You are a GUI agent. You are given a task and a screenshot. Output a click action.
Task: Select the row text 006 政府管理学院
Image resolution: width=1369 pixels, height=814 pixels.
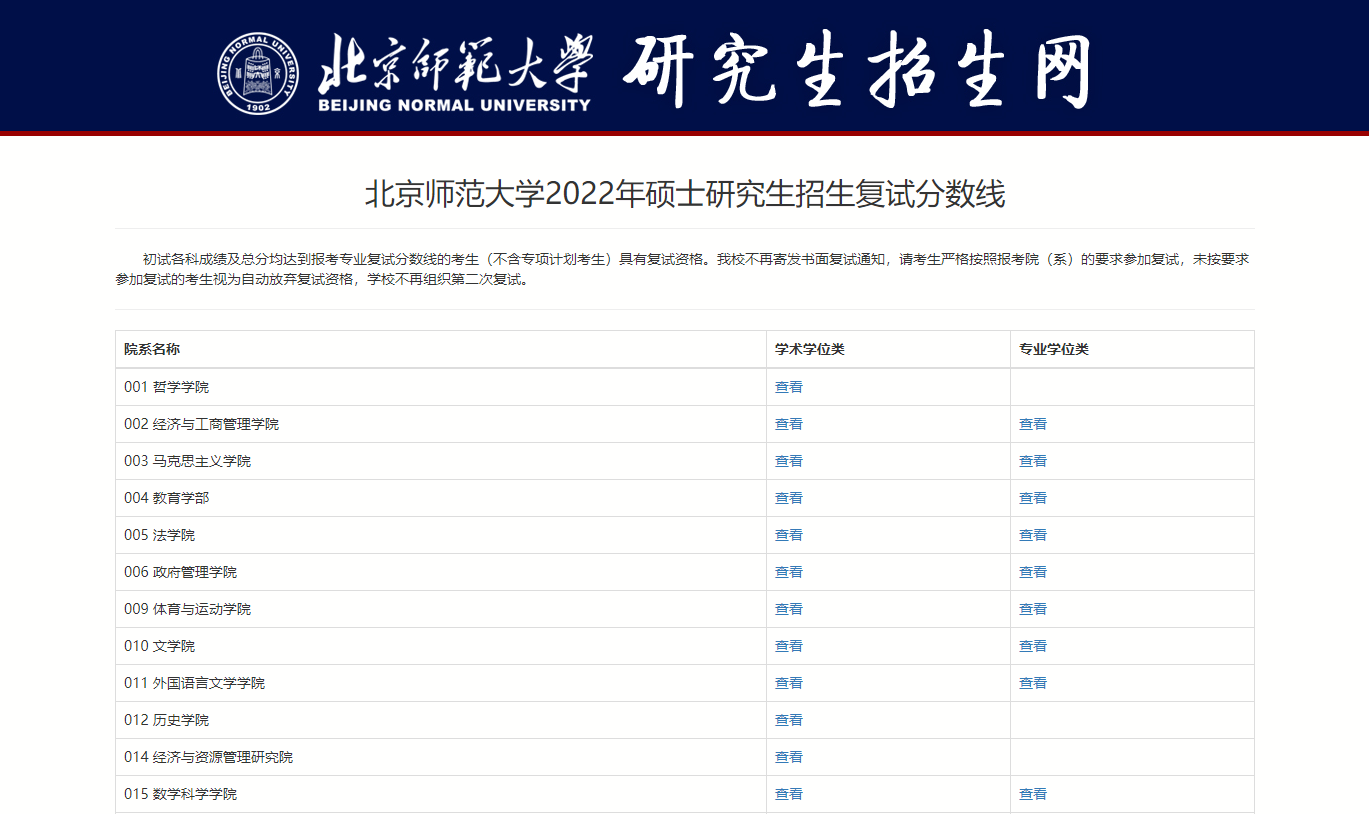[x=181, y=572]
